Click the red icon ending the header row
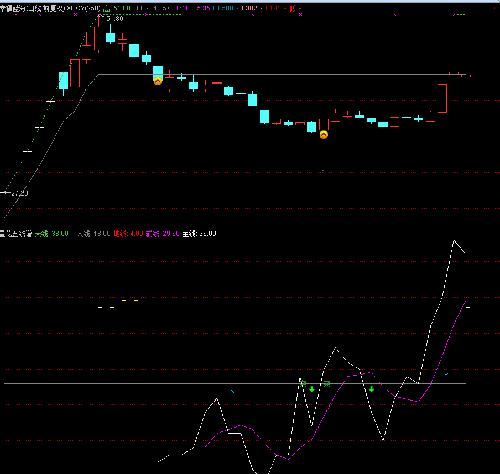This screenshot has height=474, width=500. pyautogui.click(x=292, y=9)
